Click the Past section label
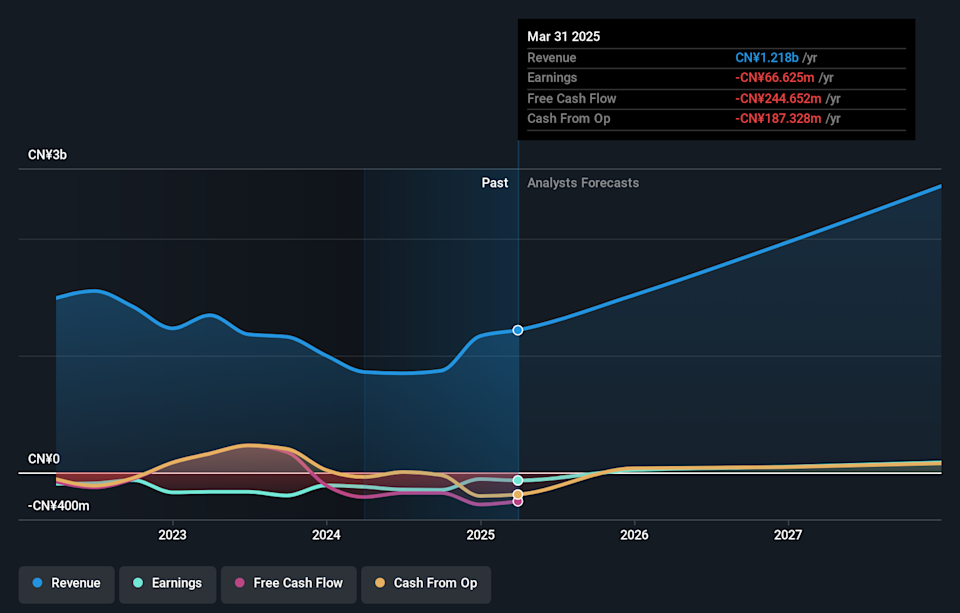This screenshot has width=960, height=613. [494, 183]
